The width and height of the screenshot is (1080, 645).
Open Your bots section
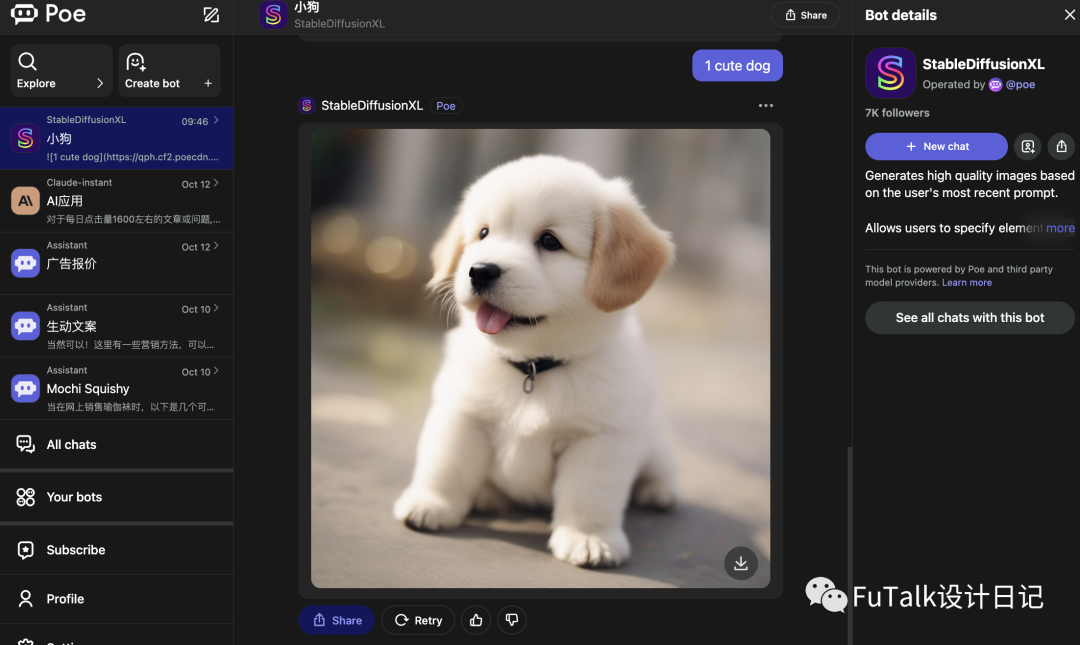[x=116, y=497]
